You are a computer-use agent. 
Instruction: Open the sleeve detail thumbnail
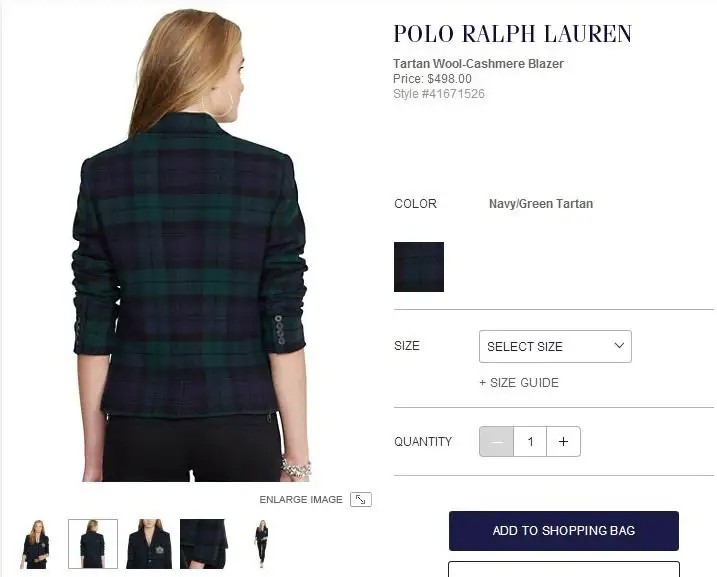[x=204, y=544]
